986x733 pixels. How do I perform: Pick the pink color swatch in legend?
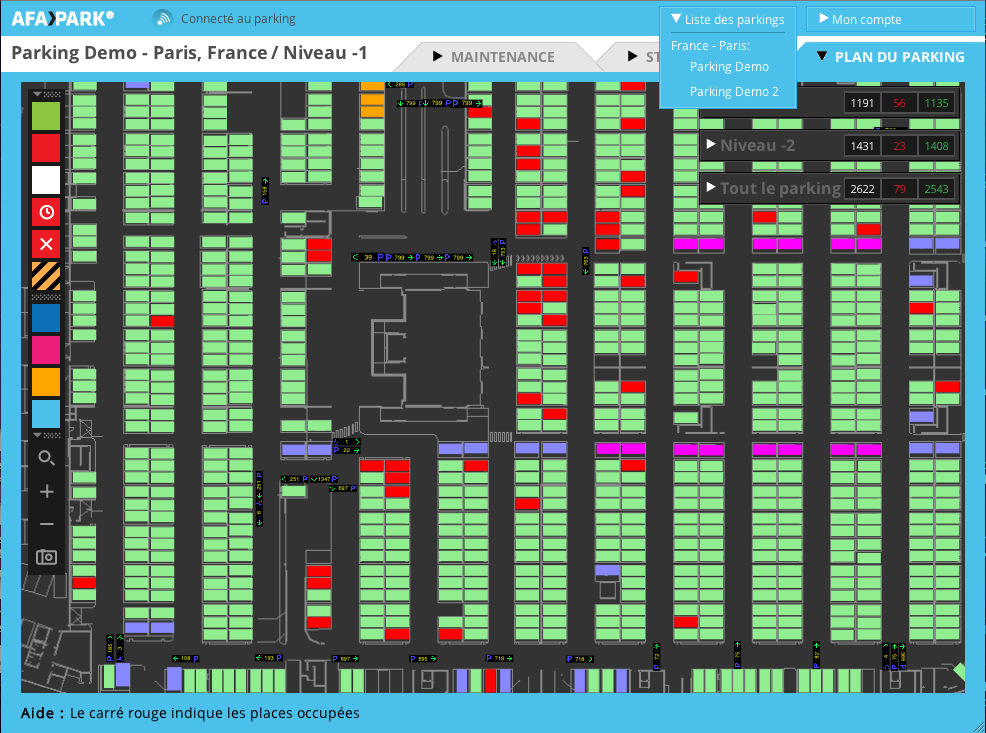[46, 349]
